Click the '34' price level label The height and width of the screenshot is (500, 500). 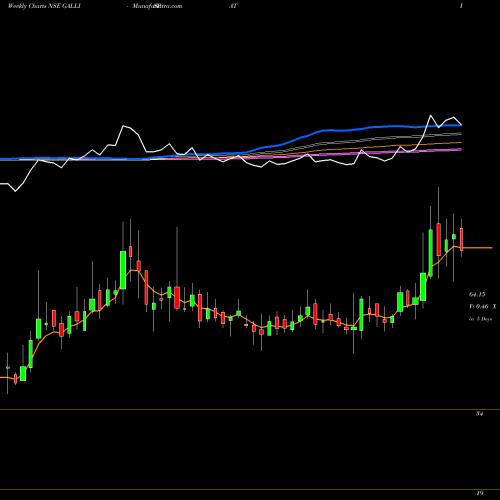pyautogui.click(x=479, y=414)
